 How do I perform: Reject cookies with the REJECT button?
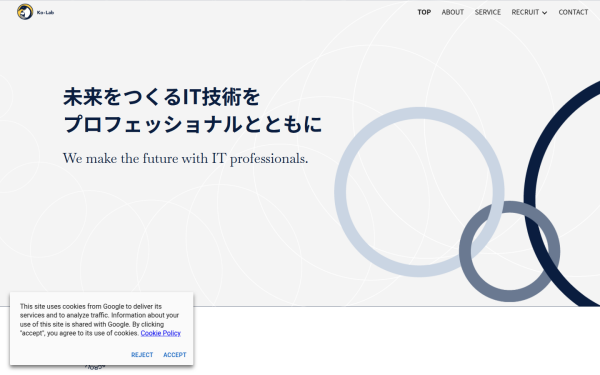coord(142,355)
